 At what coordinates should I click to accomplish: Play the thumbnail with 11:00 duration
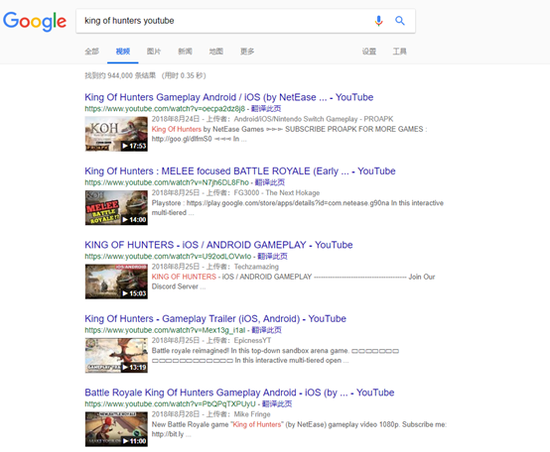[x=116, y=429]
